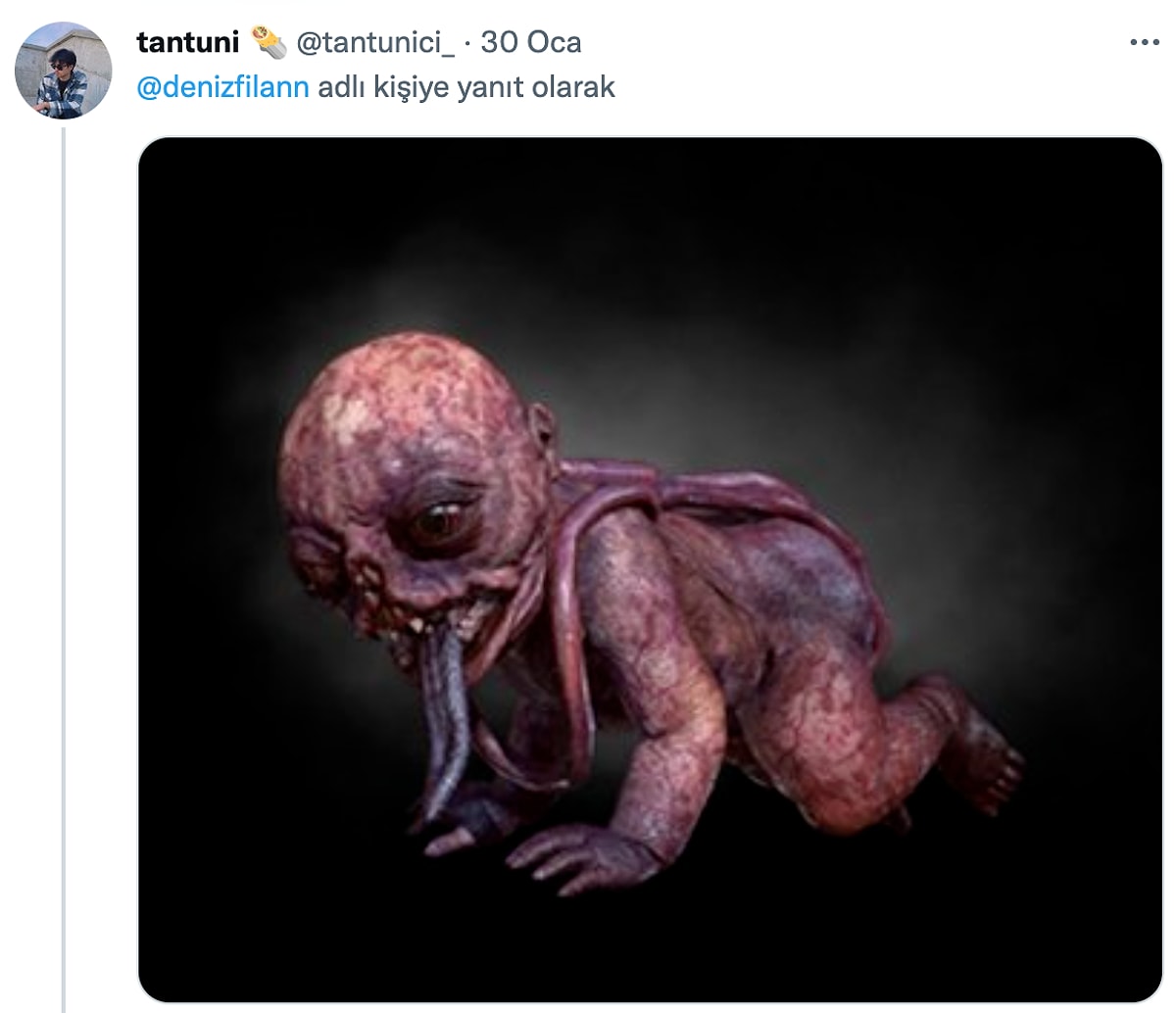Image resolution: width=1176 pixels, height=1013 pixels.
Task: Open the tweet's three-dot more options
Action: pos(1144,43)
